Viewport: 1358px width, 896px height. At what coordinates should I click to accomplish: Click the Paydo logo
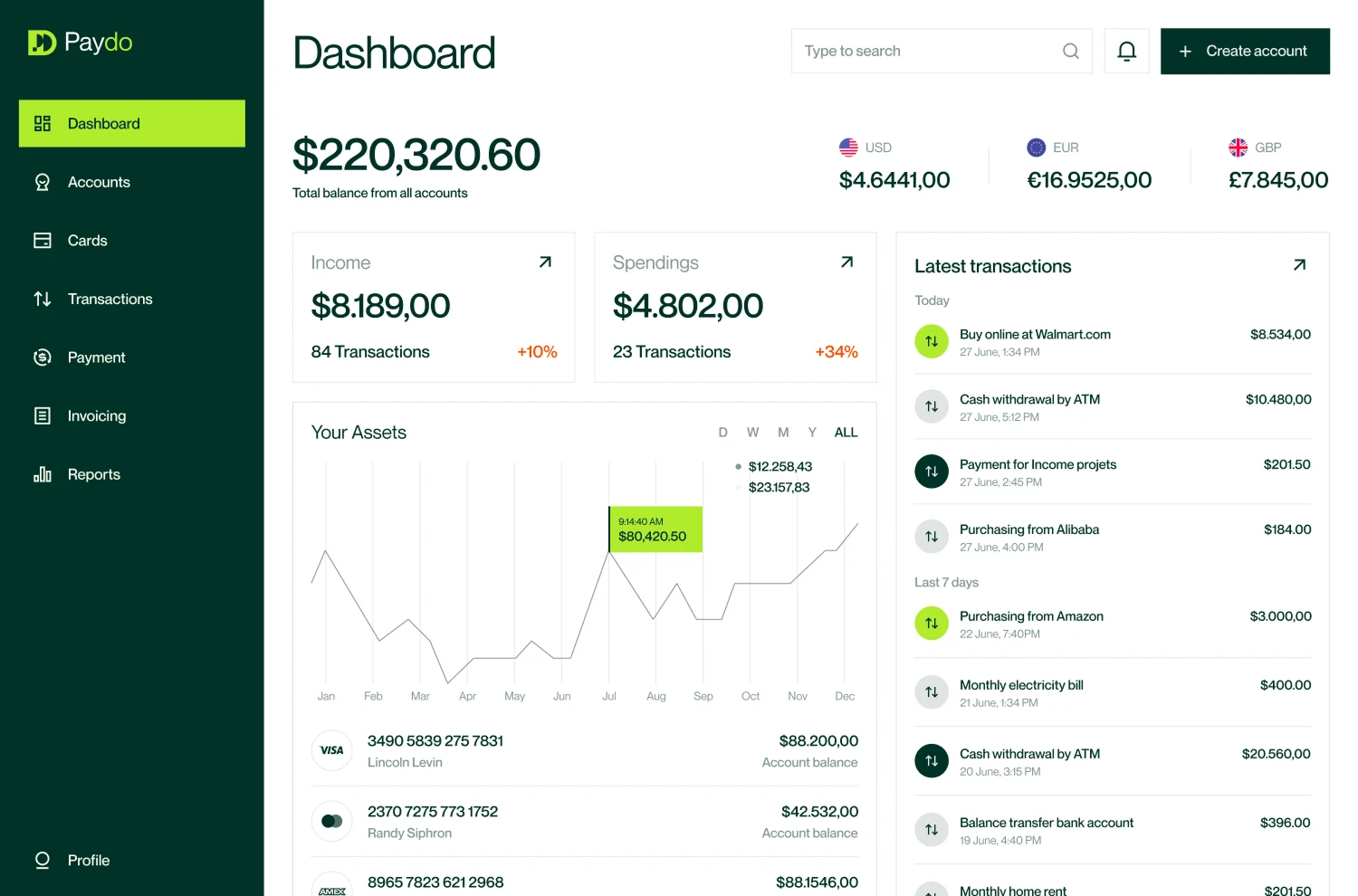pos(80,43)
